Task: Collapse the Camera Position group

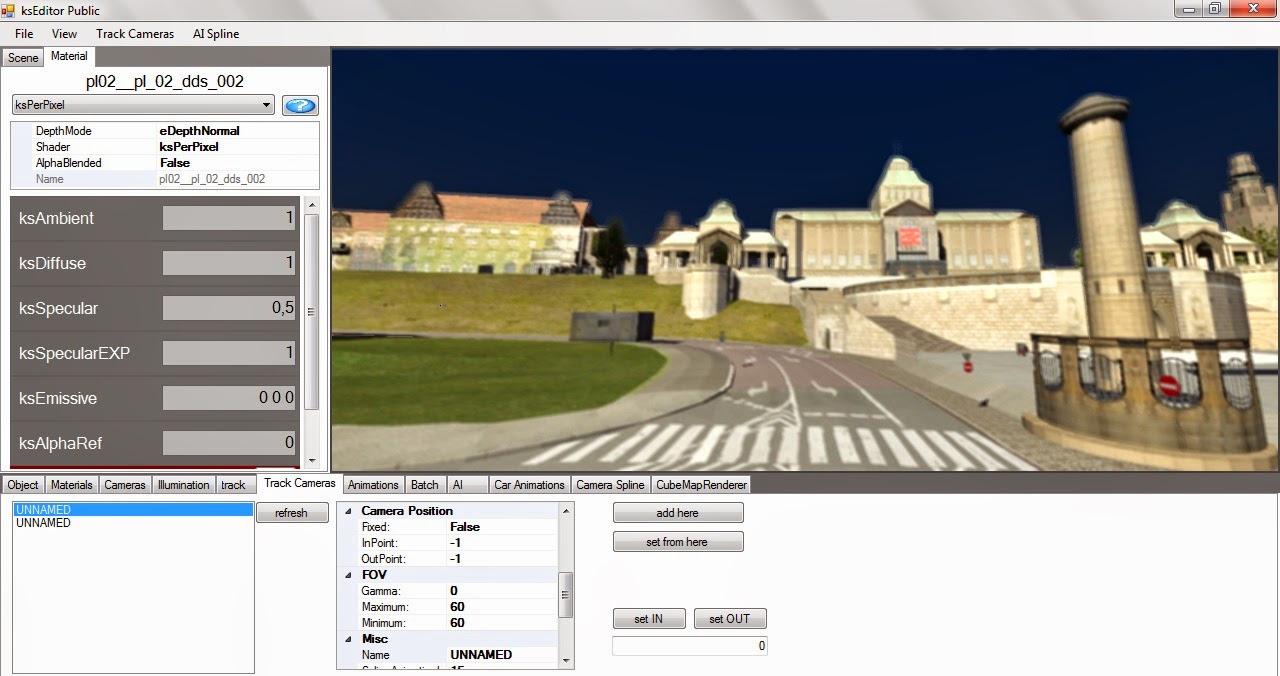Action: click(x=349, y=510)
